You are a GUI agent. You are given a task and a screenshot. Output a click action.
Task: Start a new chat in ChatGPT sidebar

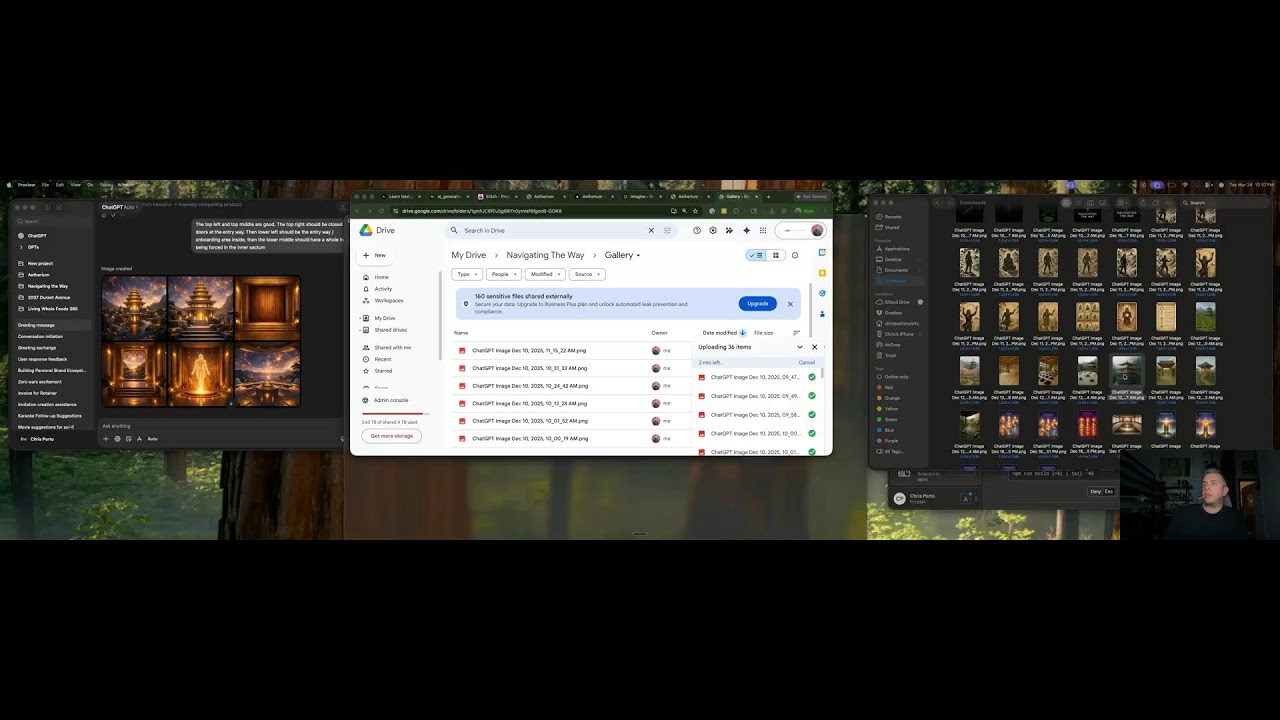[x=59, y=207]
